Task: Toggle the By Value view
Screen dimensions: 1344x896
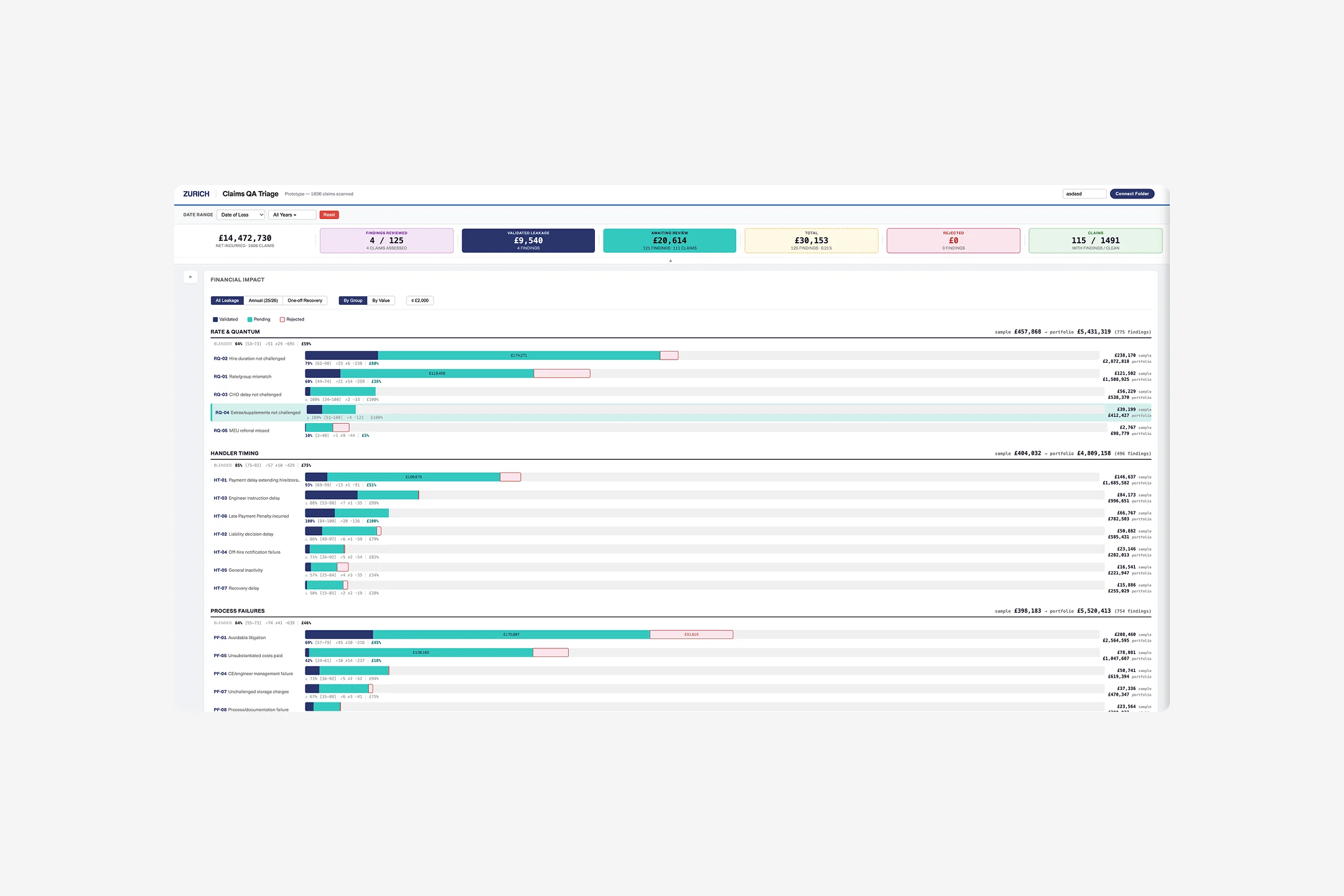Action: (381, 301)
